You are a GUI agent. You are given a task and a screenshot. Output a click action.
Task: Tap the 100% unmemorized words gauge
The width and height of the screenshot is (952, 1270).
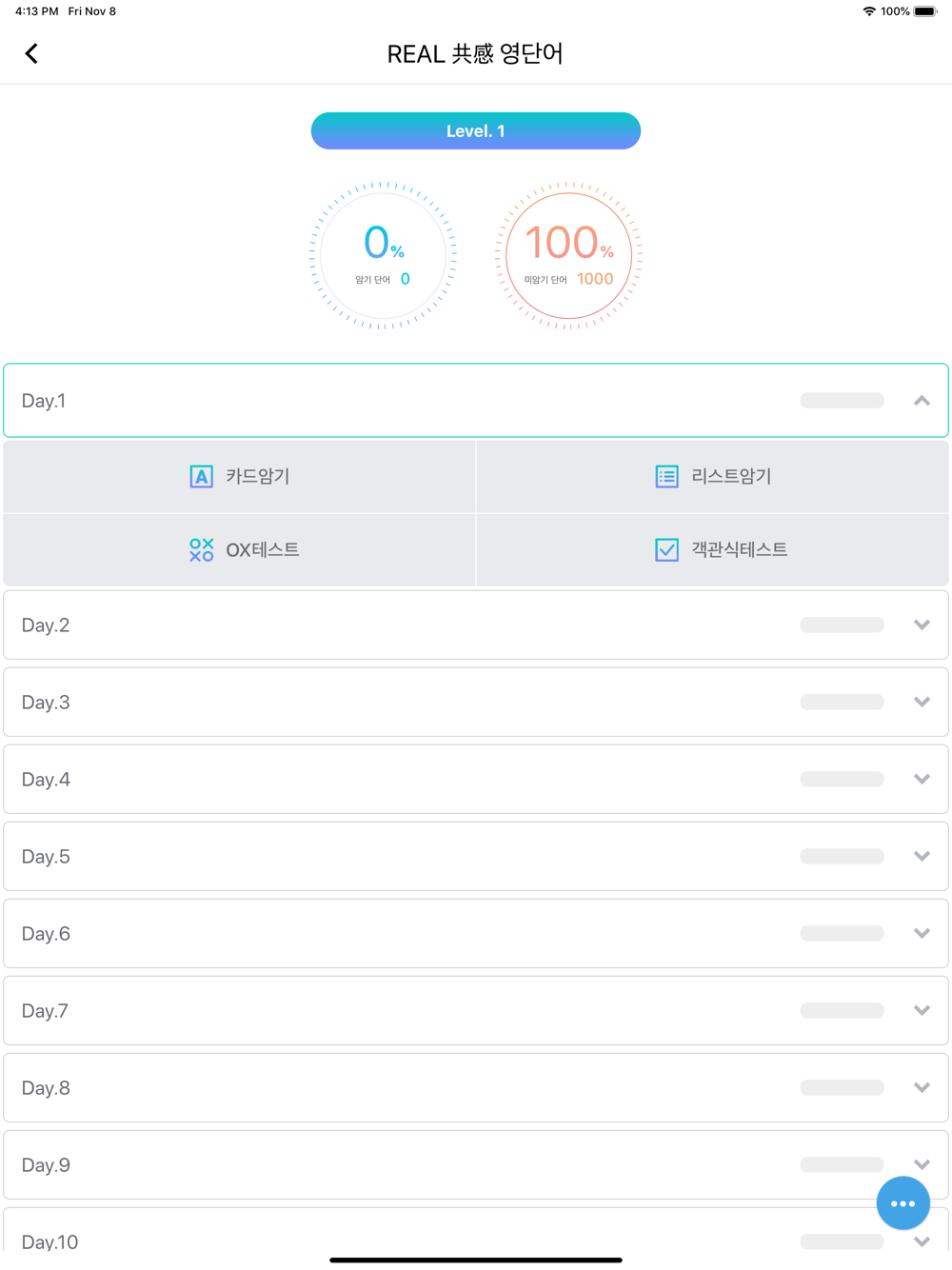(568, 255)
